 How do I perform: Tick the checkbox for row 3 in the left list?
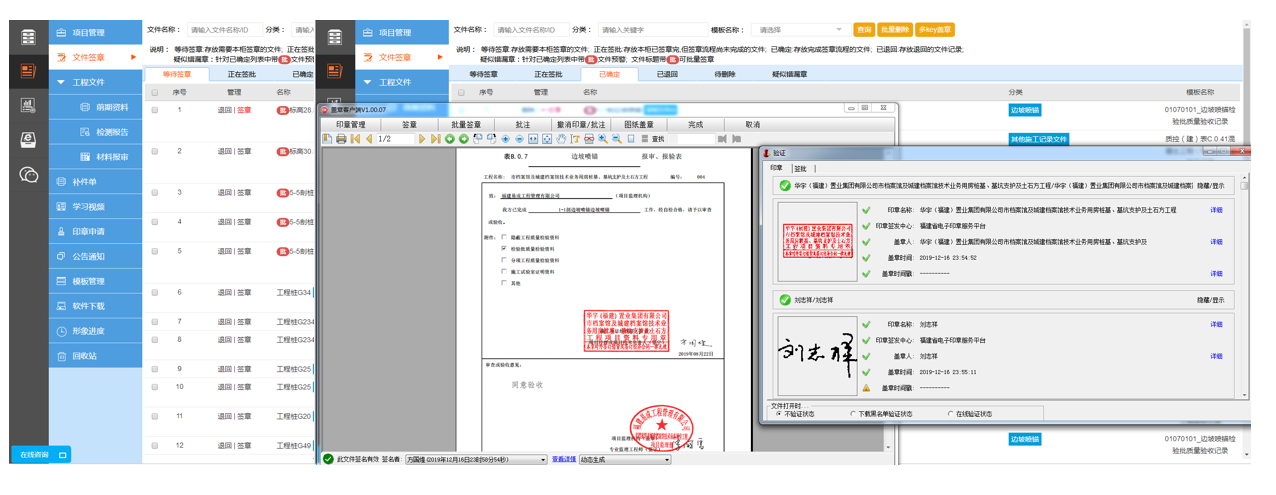click(x=155, y=192)
